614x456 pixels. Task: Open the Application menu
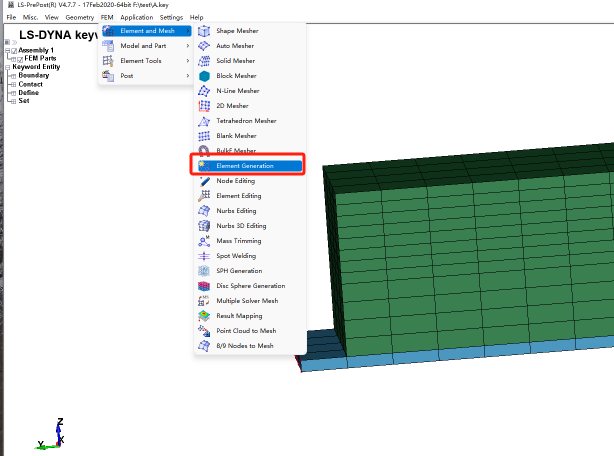coord(137,17)
